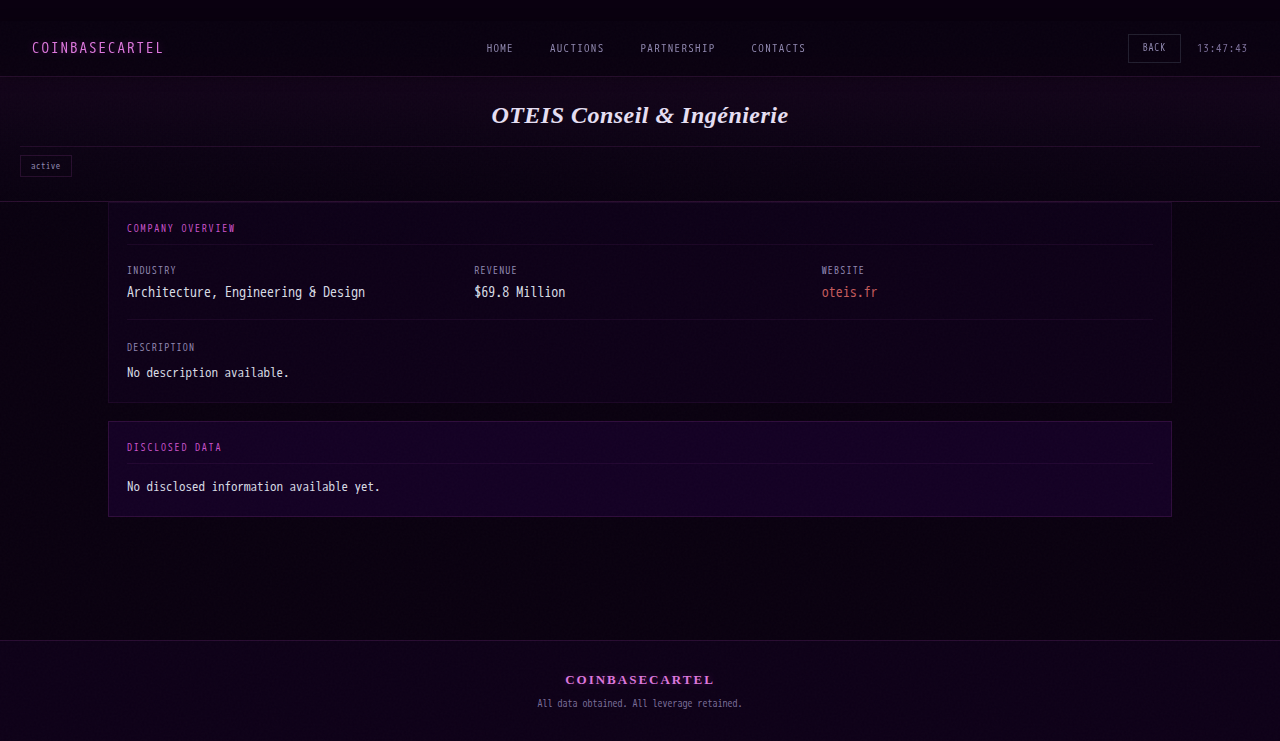Click the REVENUE label
Image resolution: width=1280 pixels, height=741 pixels.
tap(495, 270)
